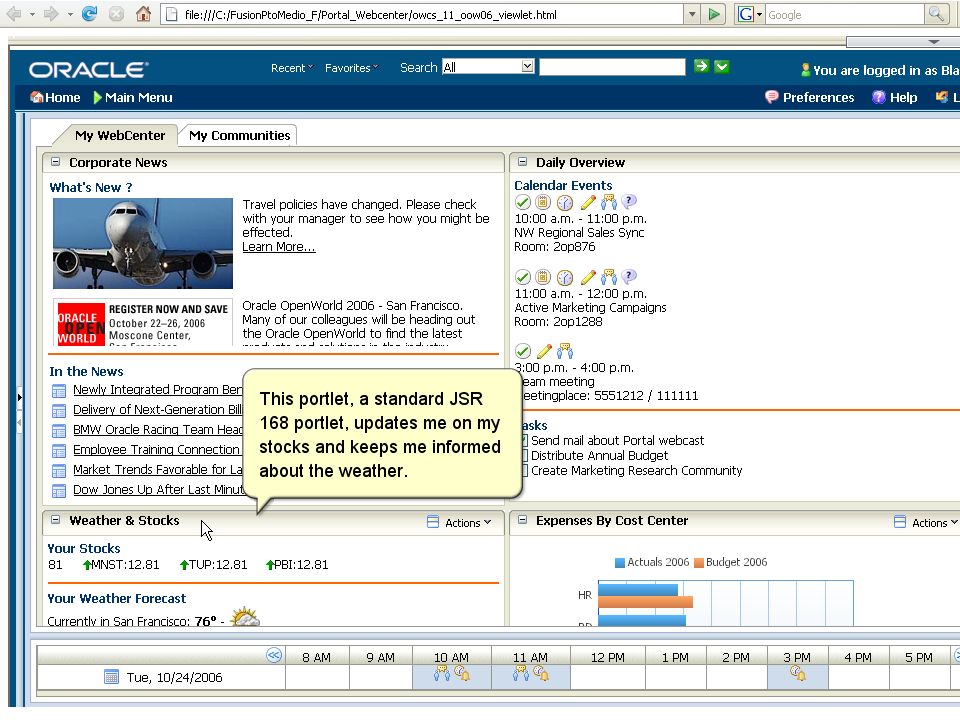The height and width of the screenshot is (720, 960).
Task: Click Budget 2006 orange legend swatch
Action: click(x=699, y=563)
